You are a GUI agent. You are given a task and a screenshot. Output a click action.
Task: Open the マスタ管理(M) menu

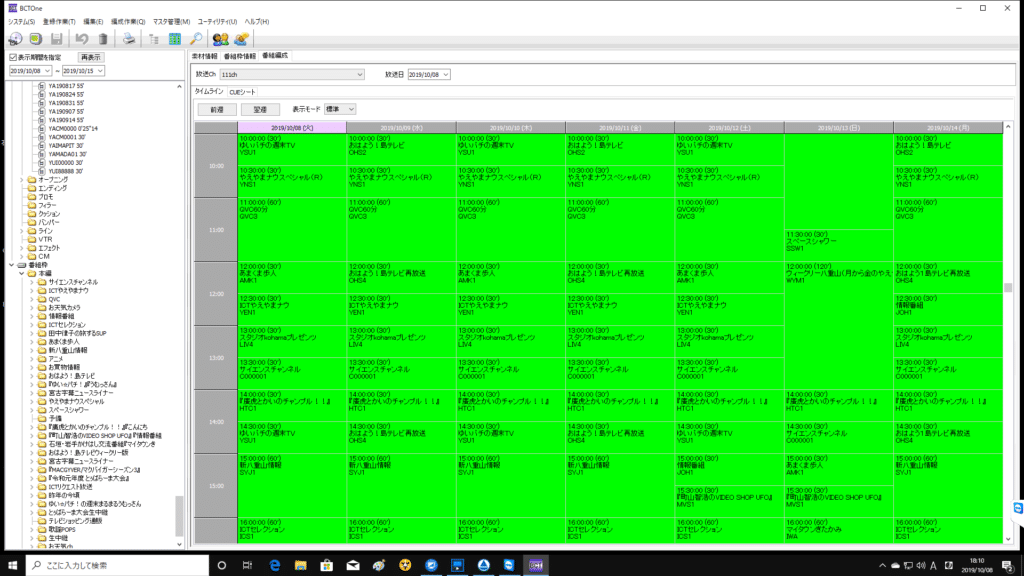click(172, 22)
